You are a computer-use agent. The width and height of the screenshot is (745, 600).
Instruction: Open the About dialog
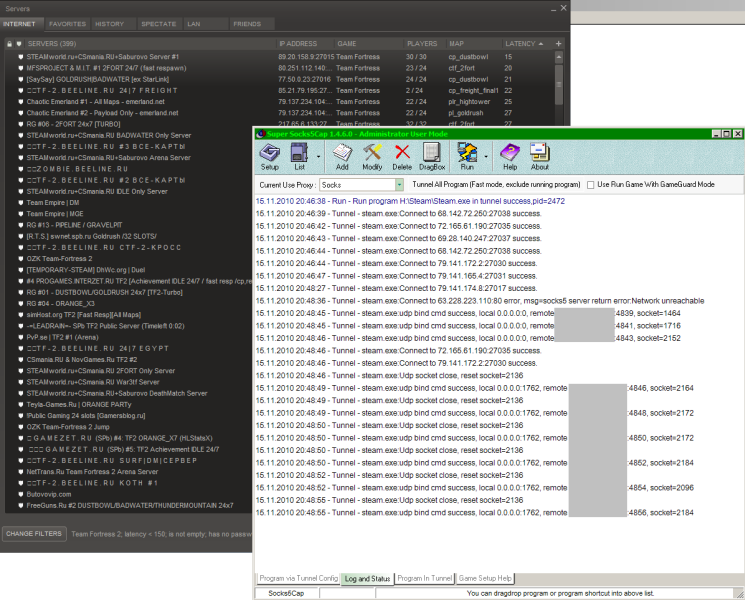[540, 157]
